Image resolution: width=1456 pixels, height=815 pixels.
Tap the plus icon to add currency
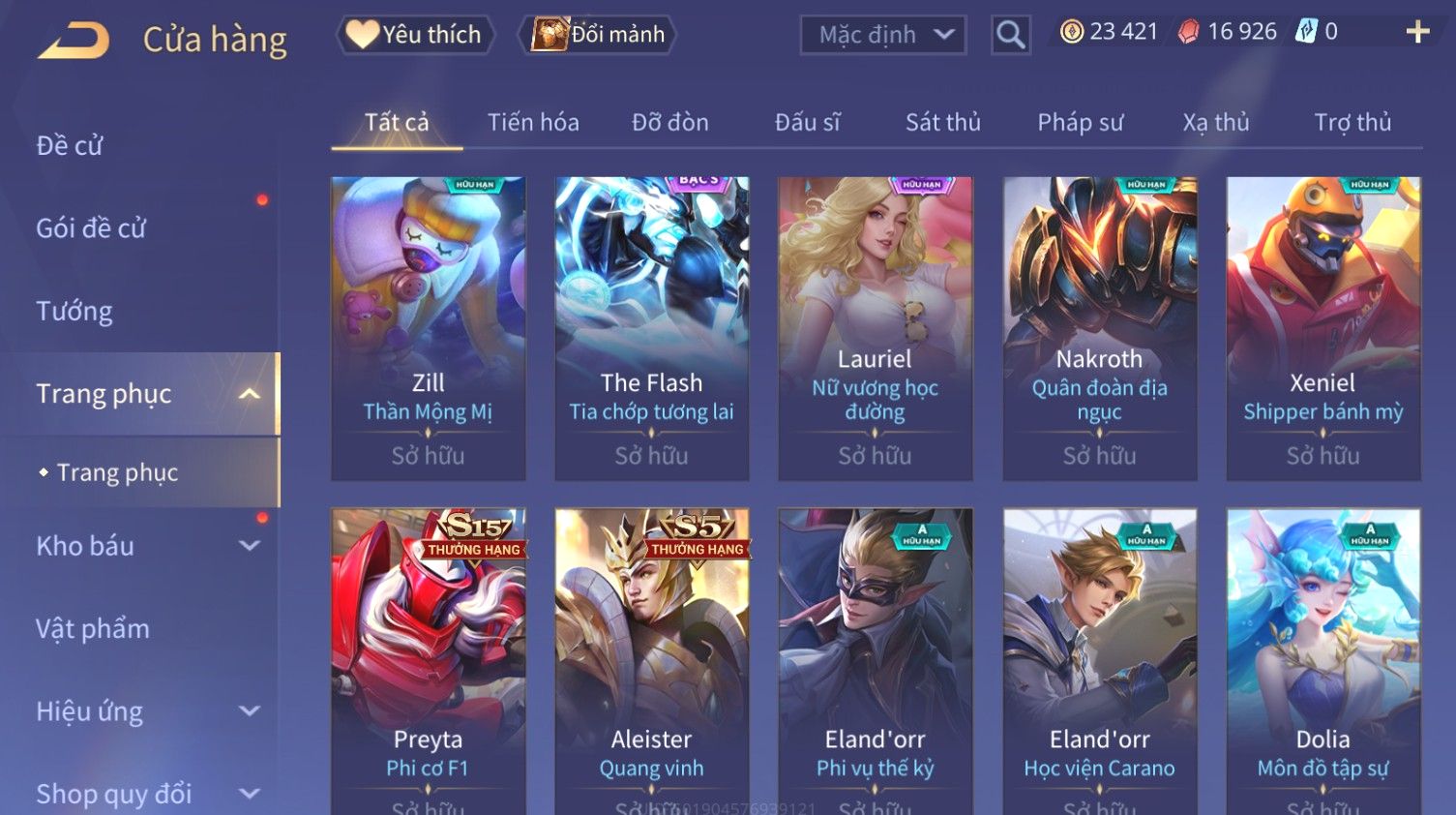[1417, 32]
